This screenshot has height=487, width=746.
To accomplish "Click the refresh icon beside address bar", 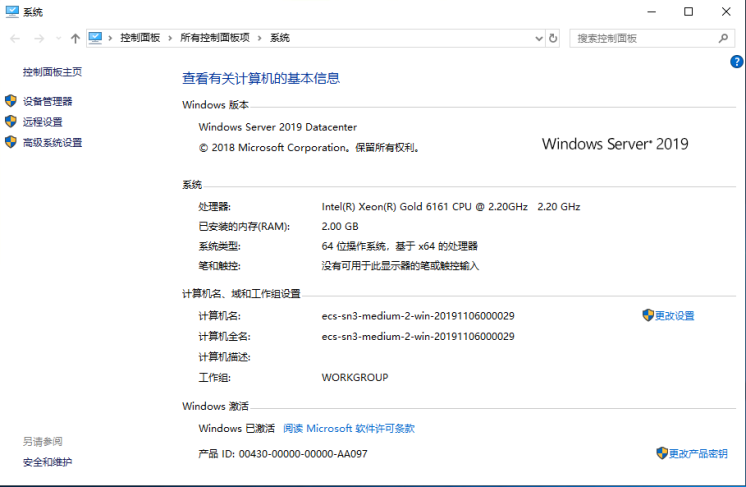I will pyautogui.click(x=552, y=38).
